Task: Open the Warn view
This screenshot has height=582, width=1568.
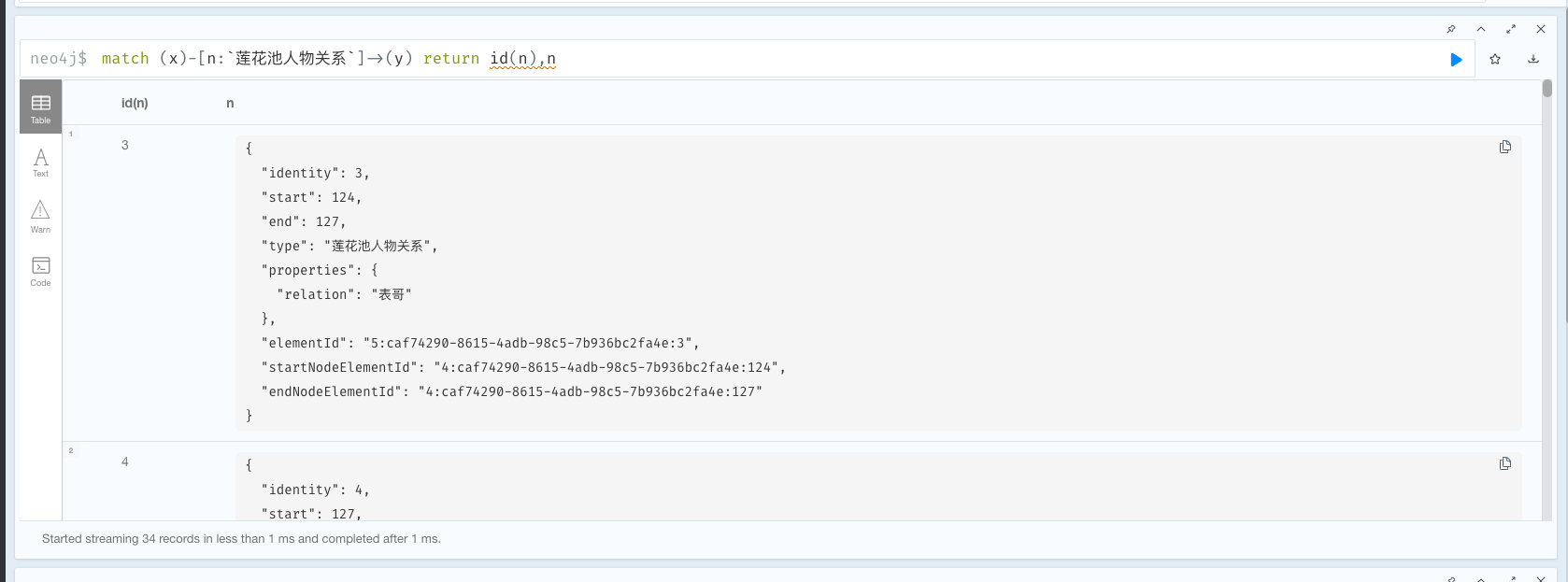Action: pyautogui.click(x=41, y=216)
